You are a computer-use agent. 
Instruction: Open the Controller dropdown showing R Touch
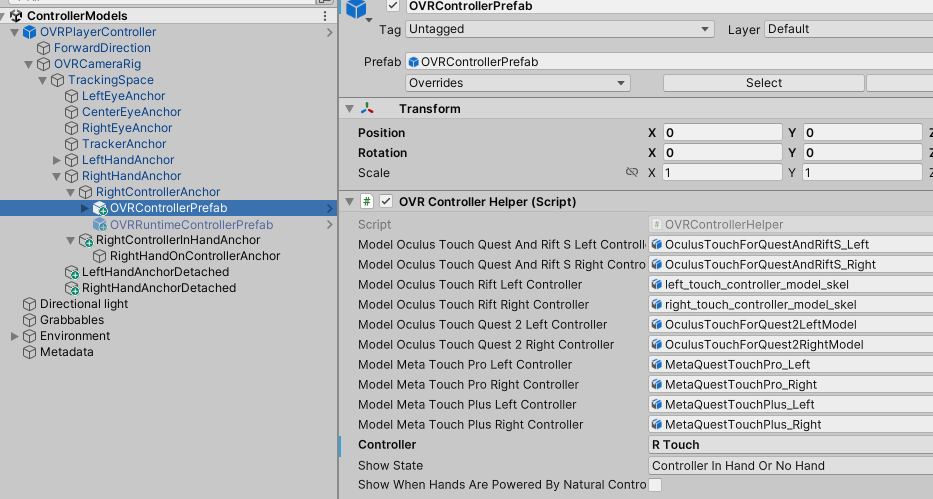pyautogui.click(x=790, y=445)
